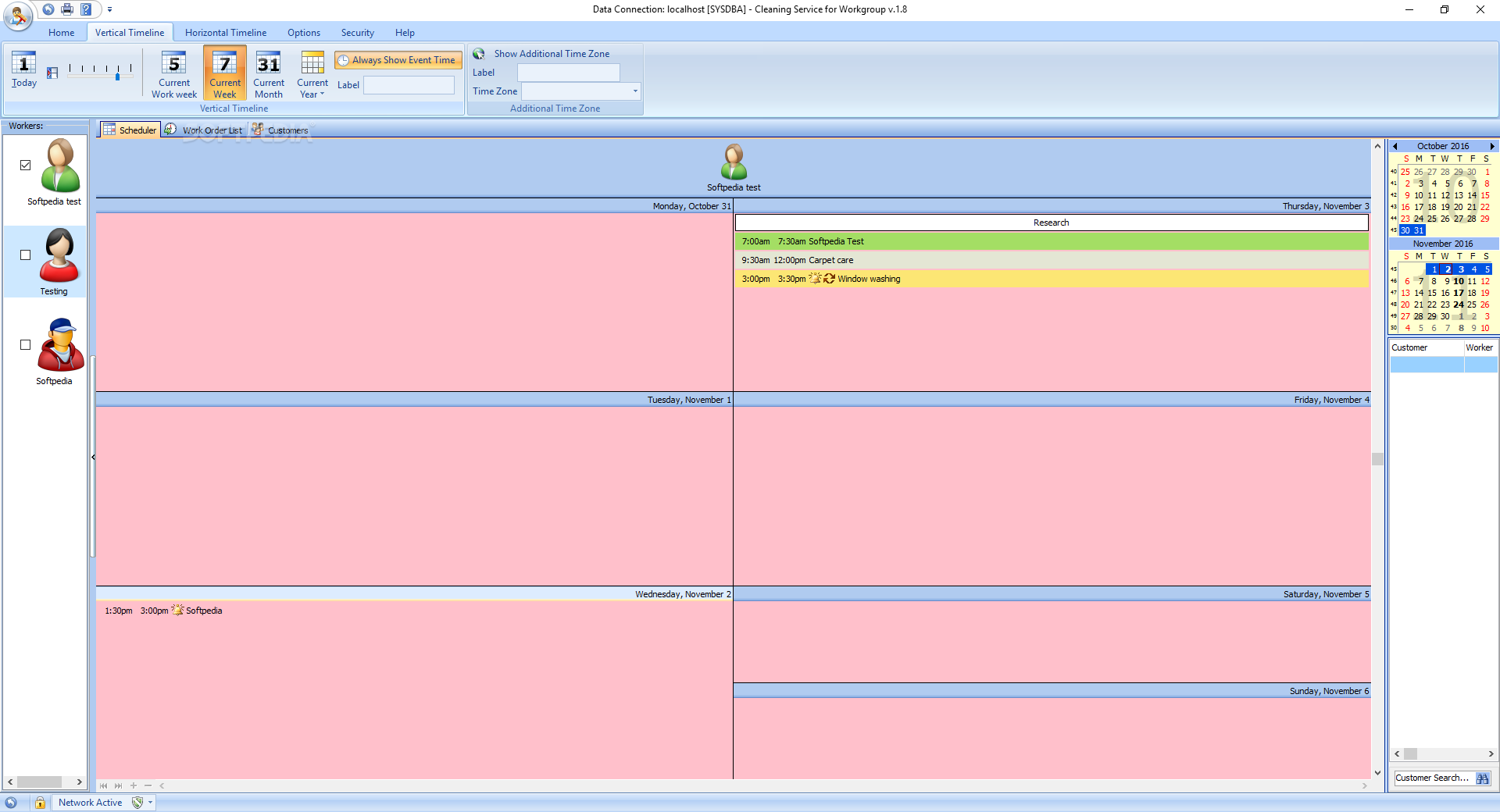Screen dimensions: 1500x812
Task: Select the 3:00pm Window washing appointment
Action: click(1052, 279)
